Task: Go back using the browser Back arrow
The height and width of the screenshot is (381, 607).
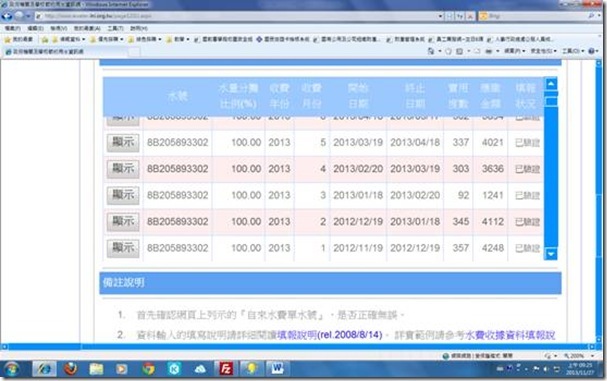Action: click(7, 16)
